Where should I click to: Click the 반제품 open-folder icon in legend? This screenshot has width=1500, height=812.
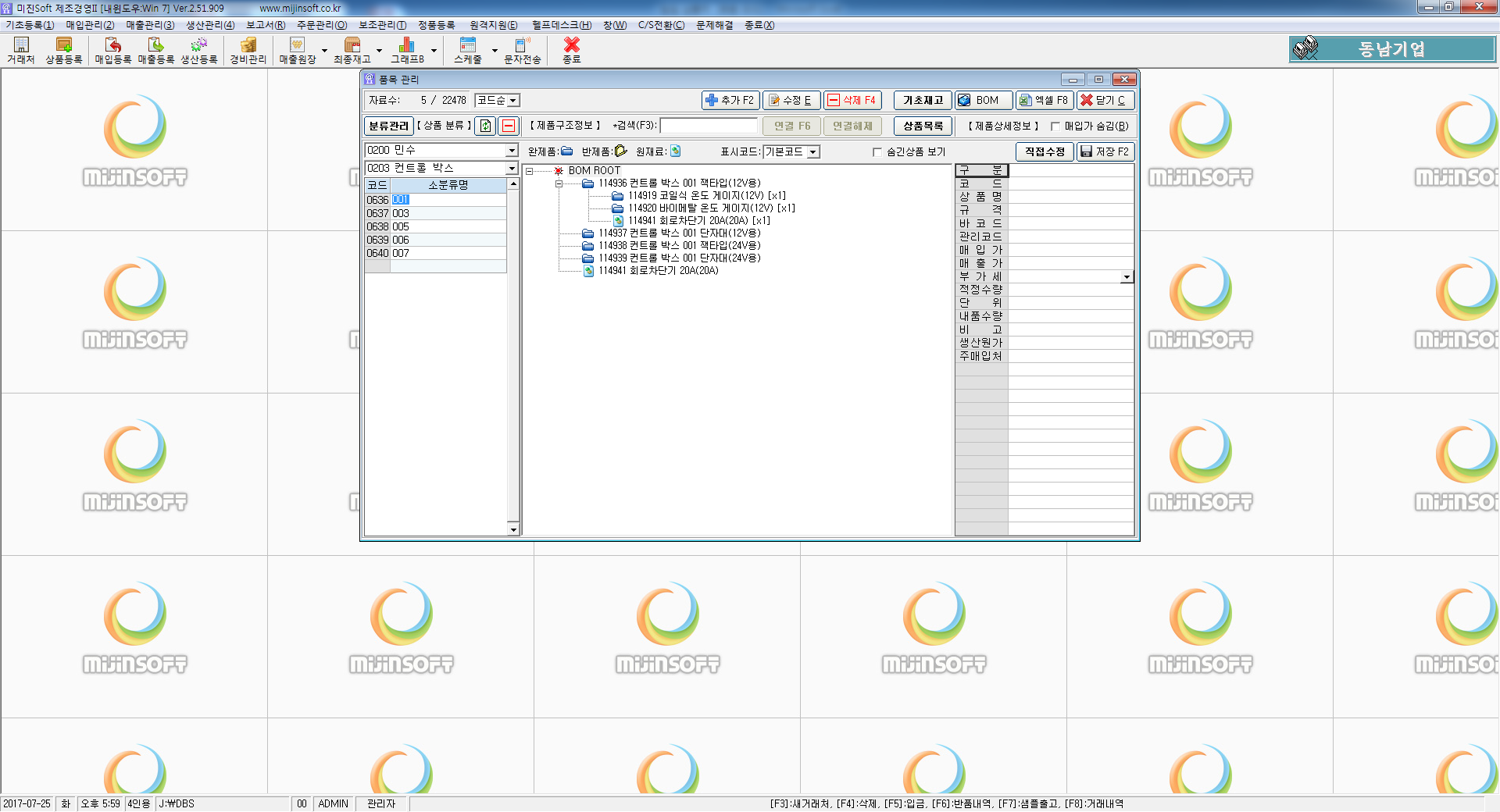tap(621, 151)
